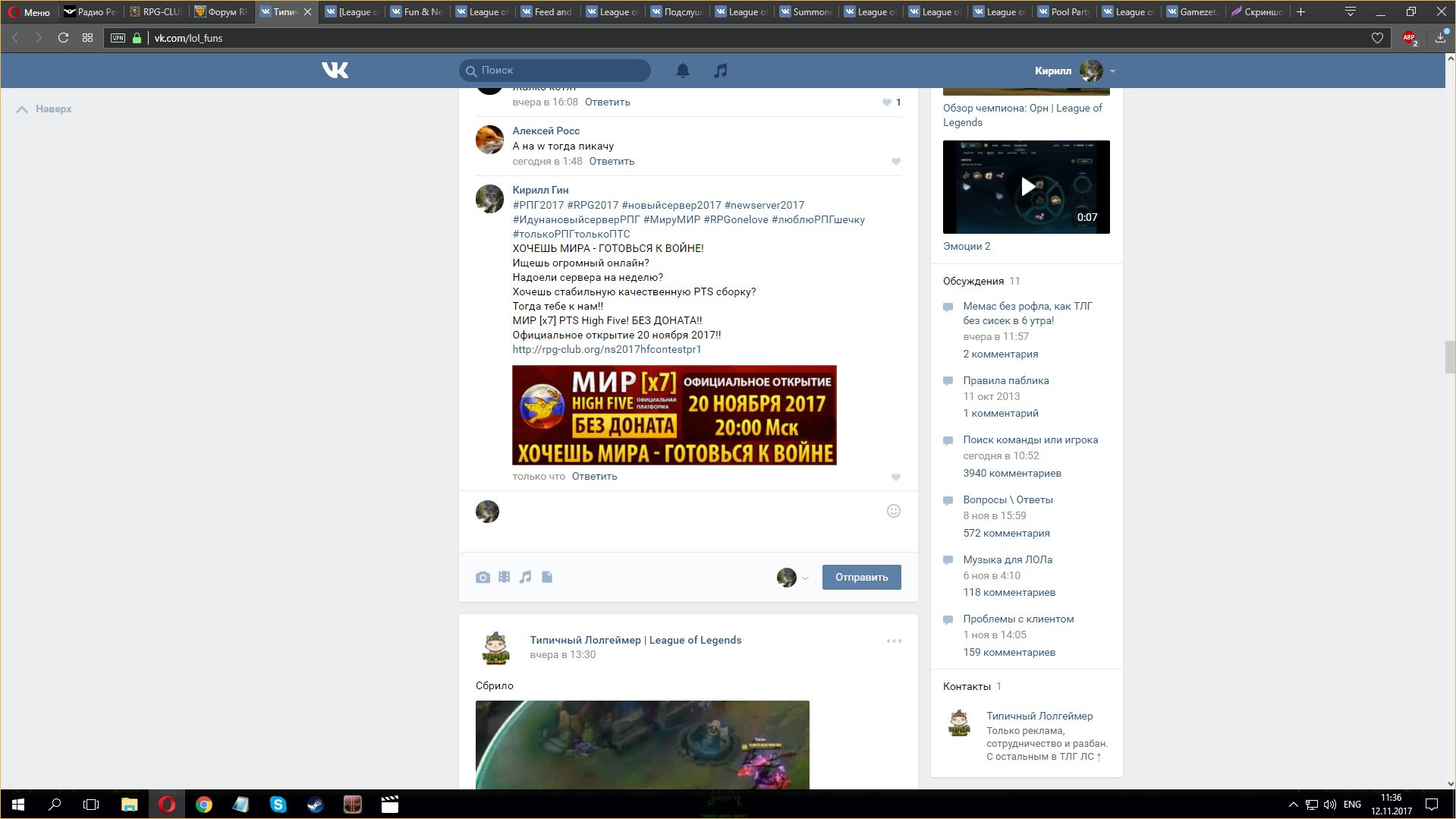The height and width of the screenshot is (819, 1456).
Task: Like Кирилл Гин's comment with banner
Action: pos(896,477)
